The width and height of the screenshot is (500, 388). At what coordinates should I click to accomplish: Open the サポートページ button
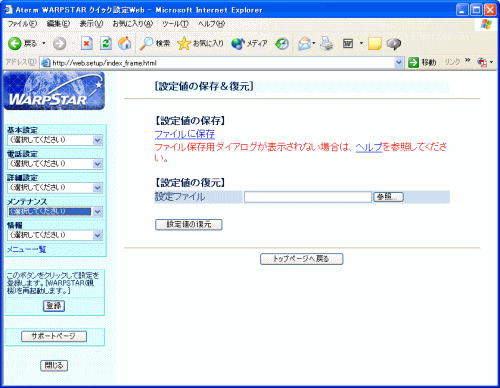coord(54,336)
